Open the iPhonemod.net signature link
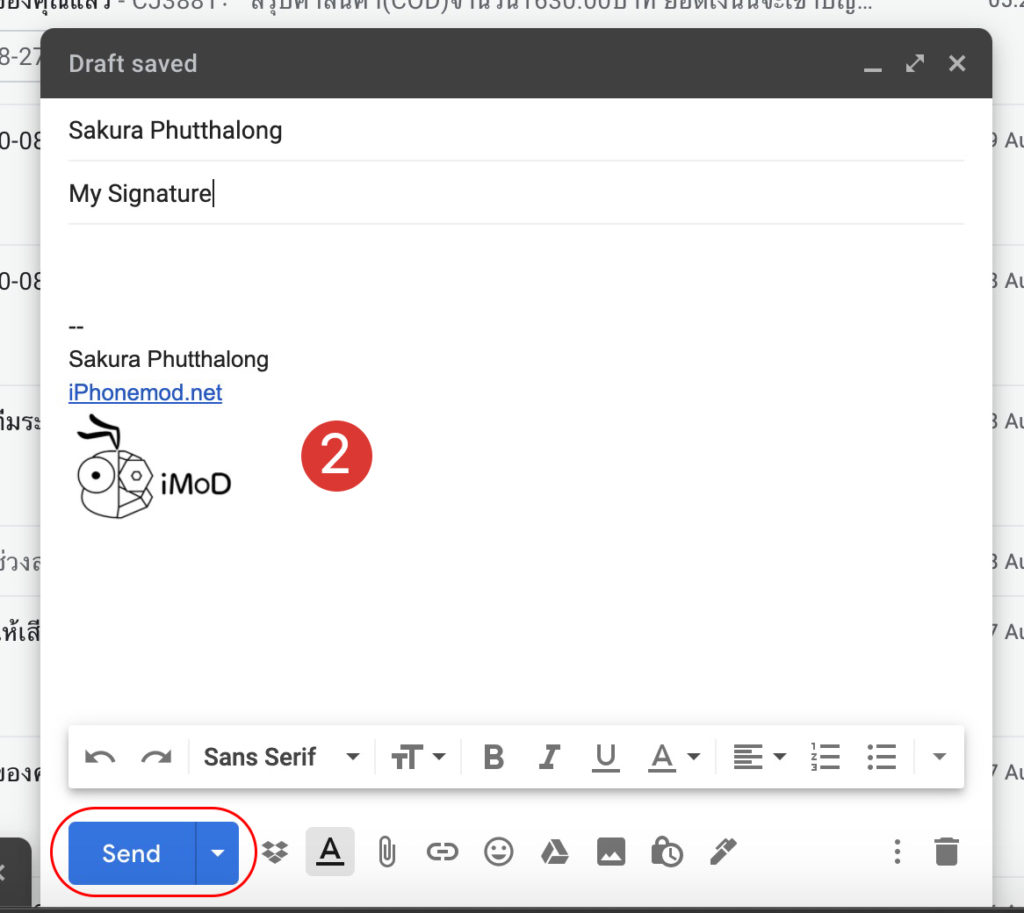The height and width of the screenshot is (913, 1024). point(145,392)
